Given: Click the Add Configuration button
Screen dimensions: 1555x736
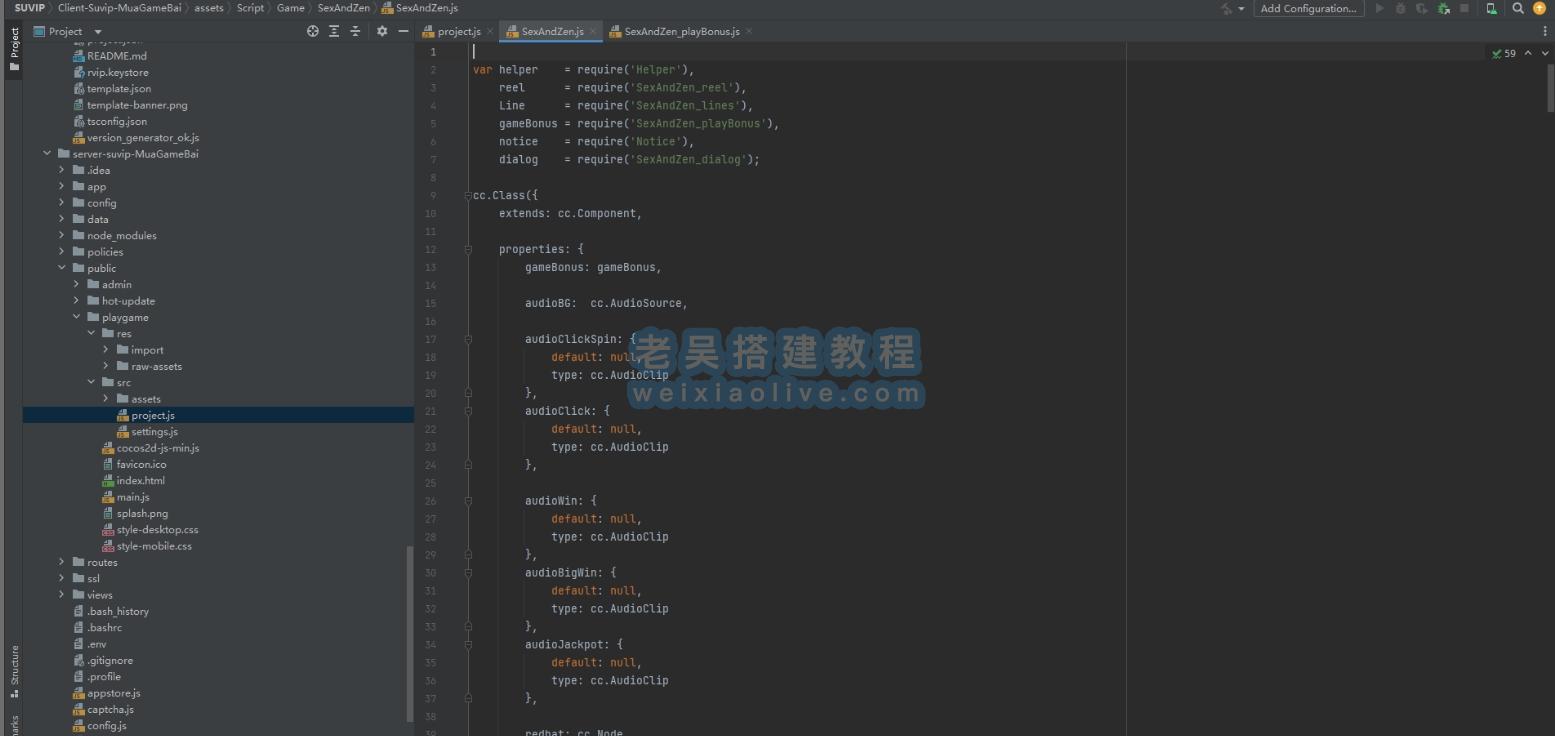Looking at the screenshot, I should tap(1308, 8).
